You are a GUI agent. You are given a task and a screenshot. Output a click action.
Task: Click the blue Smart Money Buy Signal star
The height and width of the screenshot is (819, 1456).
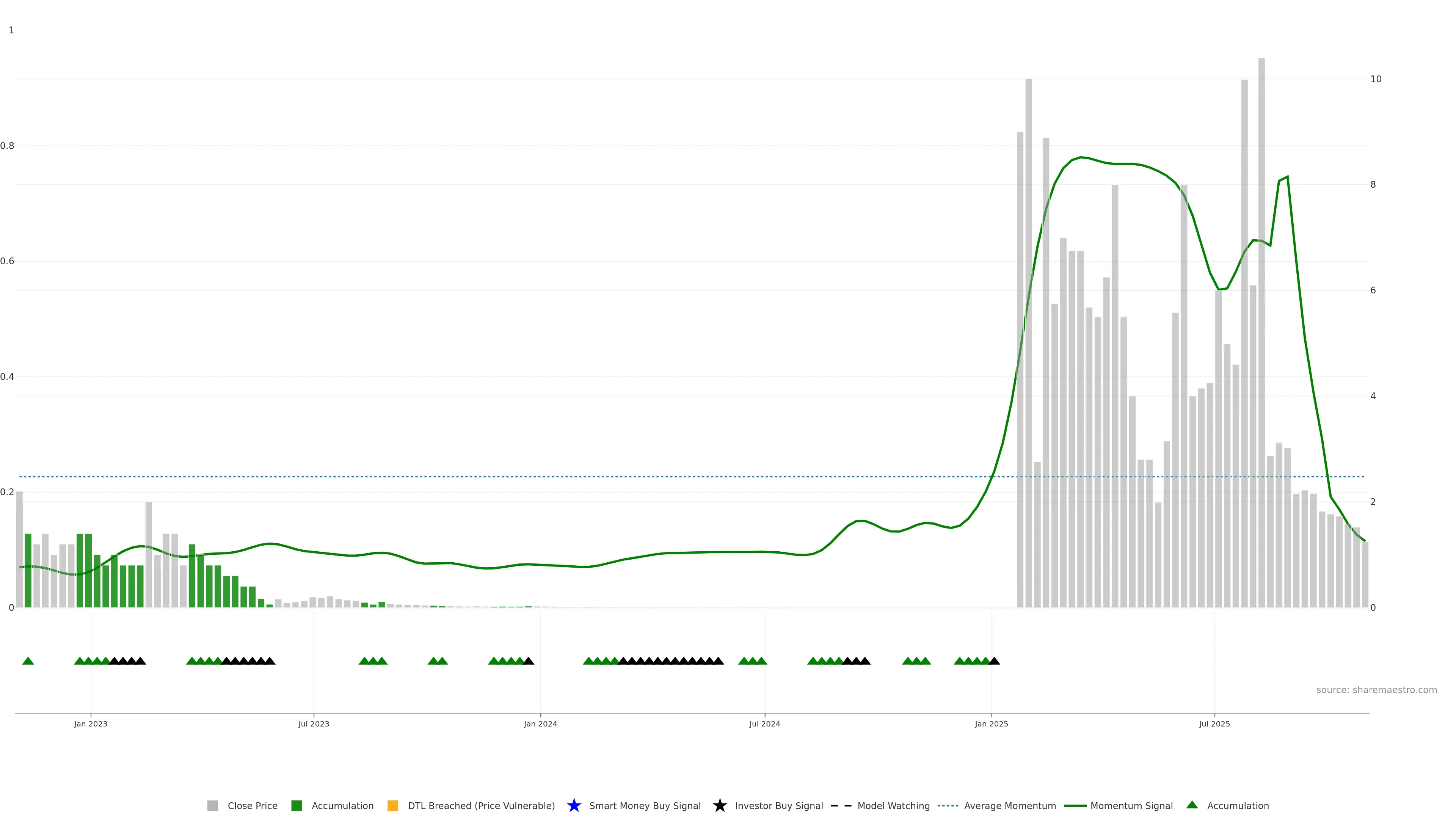click(x=574, y=806)
